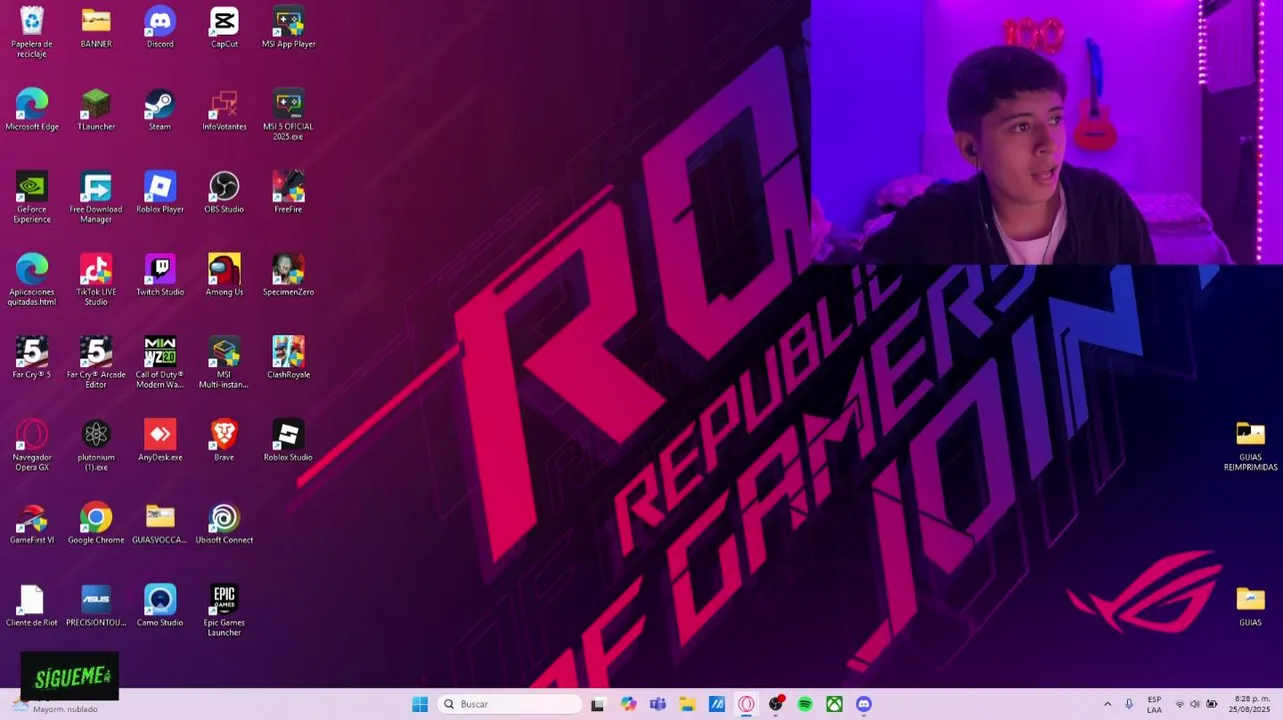
Task: Open Copilot from the taskbar
Action: pyautogui.click(x=628, y=704)
